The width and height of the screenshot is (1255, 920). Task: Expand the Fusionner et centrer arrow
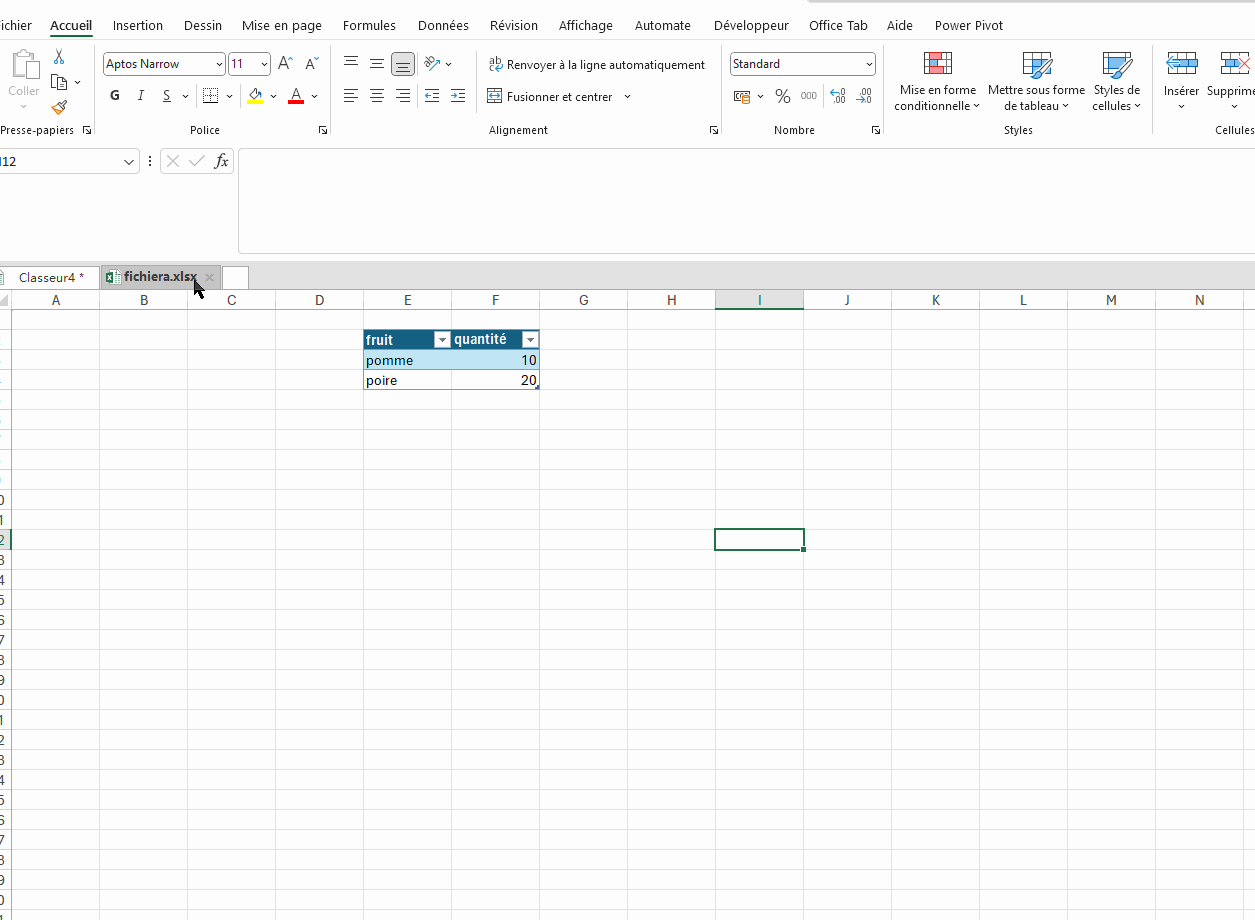tap(627, 96)
